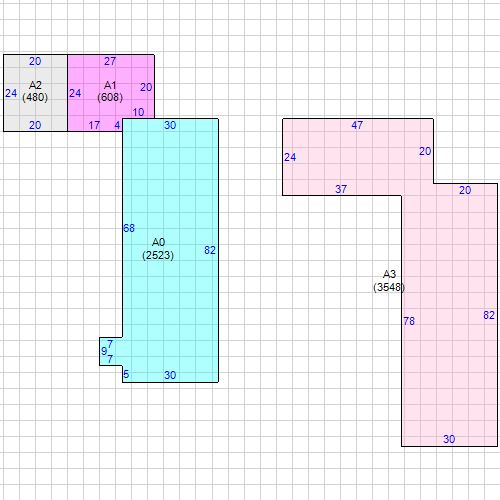Click the '24' dimension inside area A2
Image resolution: width=500 pixels, height=500 pixels.
(11, 93)
